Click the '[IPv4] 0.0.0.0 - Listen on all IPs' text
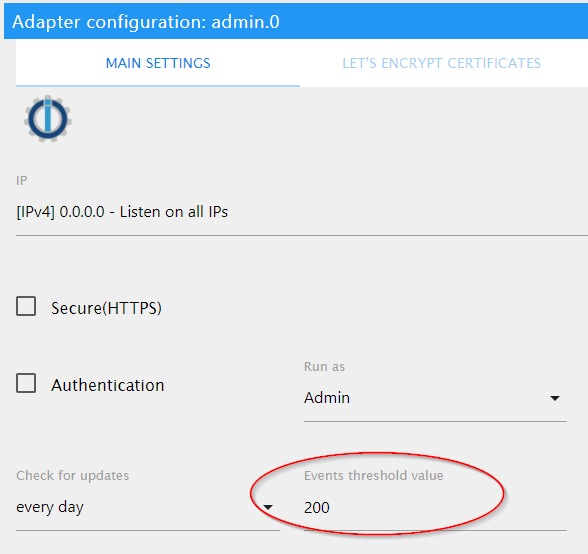This screenshot has width=588, height=554. point(122,212)
